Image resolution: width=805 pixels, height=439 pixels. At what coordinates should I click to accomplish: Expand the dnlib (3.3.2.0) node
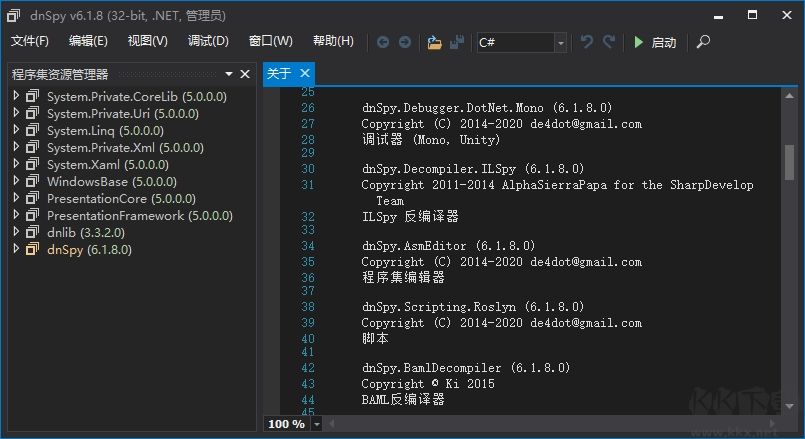(x=16, y=232)
